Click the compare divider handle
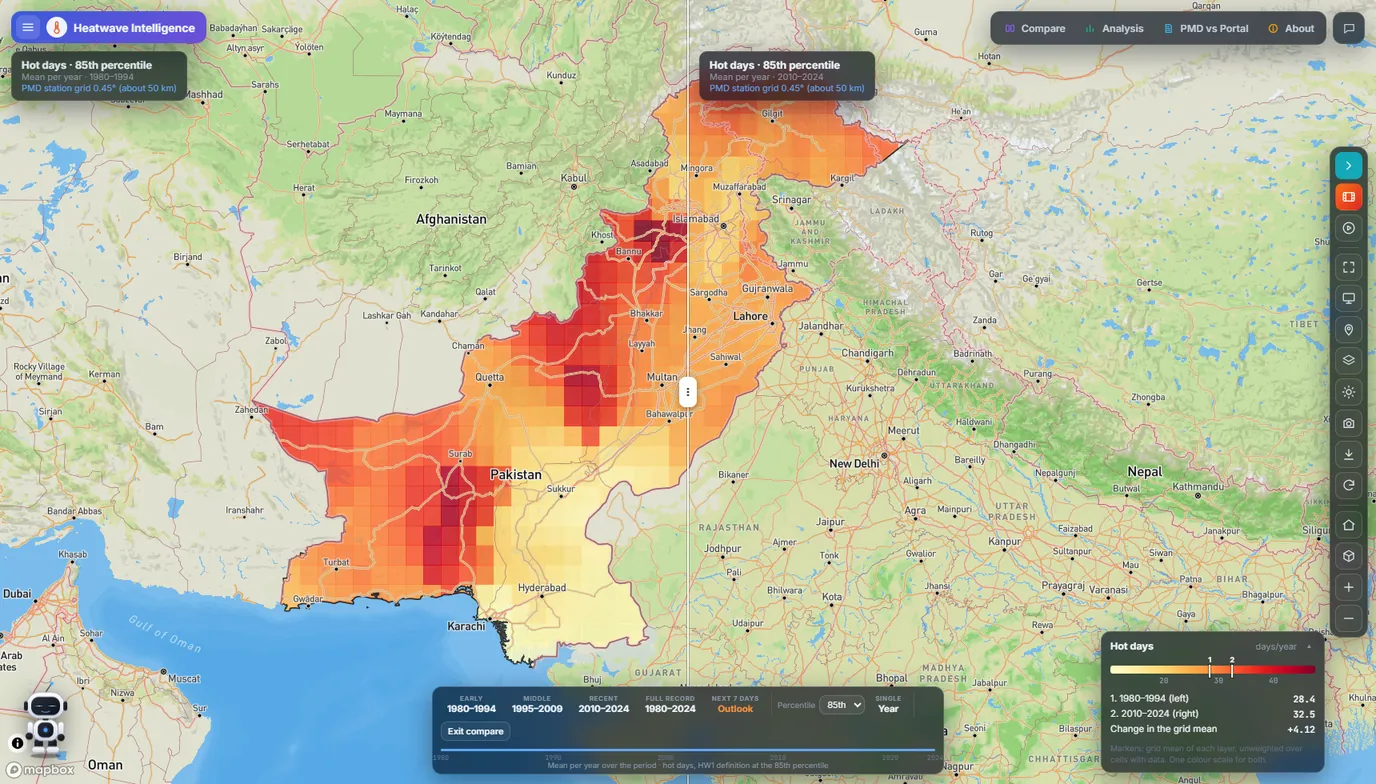The image size is (1376, 784). 687,392
